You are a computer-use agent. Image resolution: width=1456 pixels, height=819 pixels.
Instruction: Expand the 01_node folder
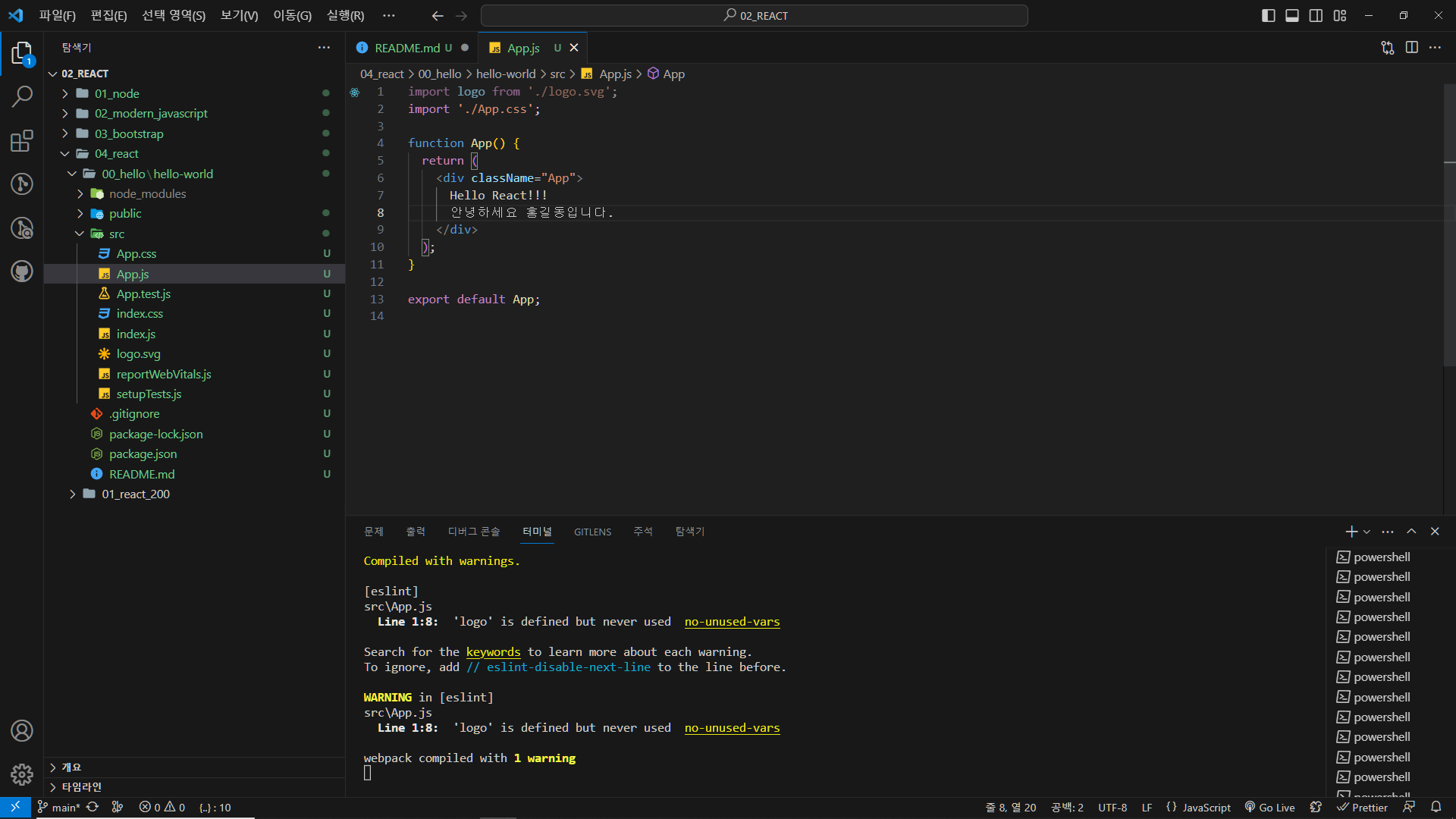117,93
